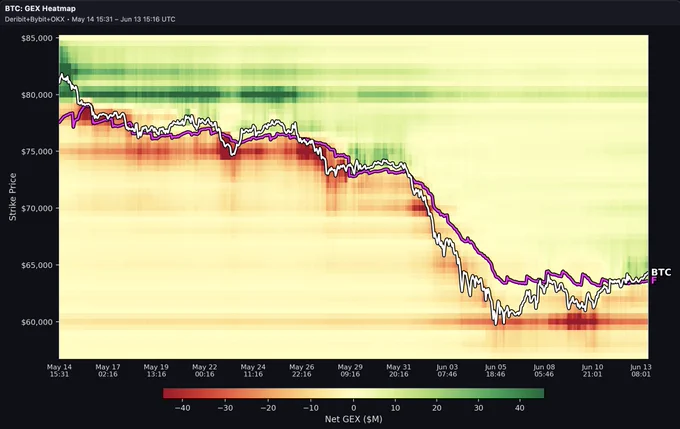The height and width of the screenshot is (429, 680).
Task: Click the 'Jun 08 05:46' date tick
Action: click(x=544, y=370)
